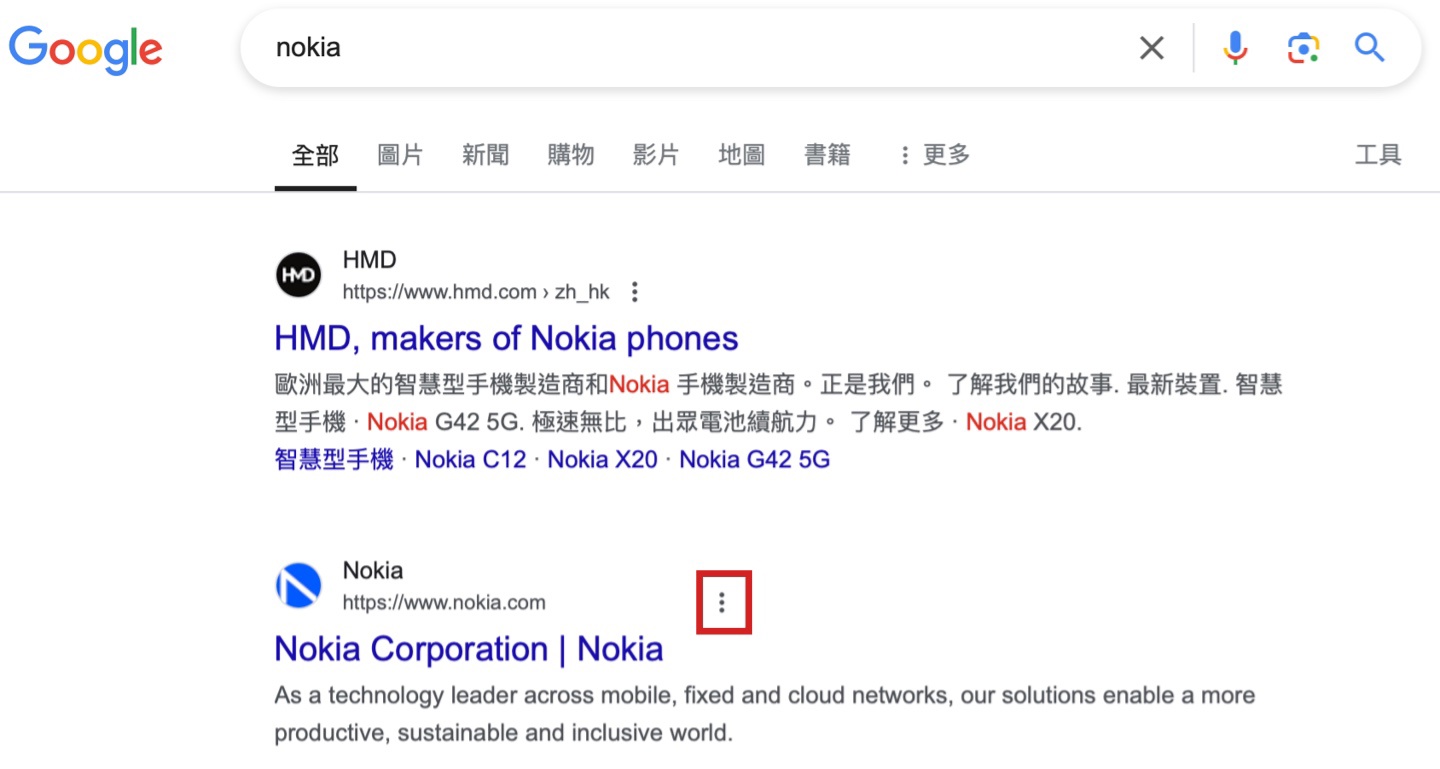
Task: Open three-dot menu for Nokia.com result
Action: 722,602
